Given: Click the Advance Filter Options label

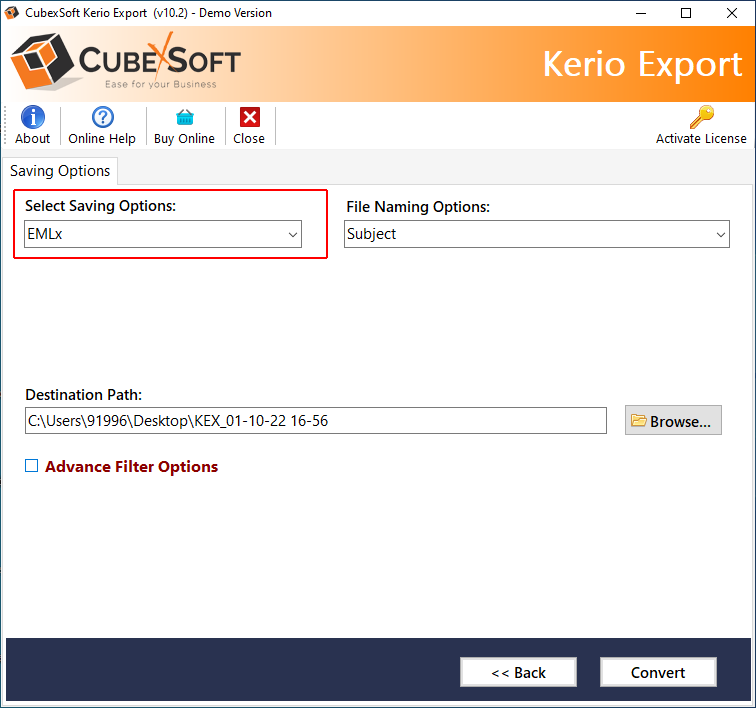Looking at the screenshot, I should click(132, 466).
